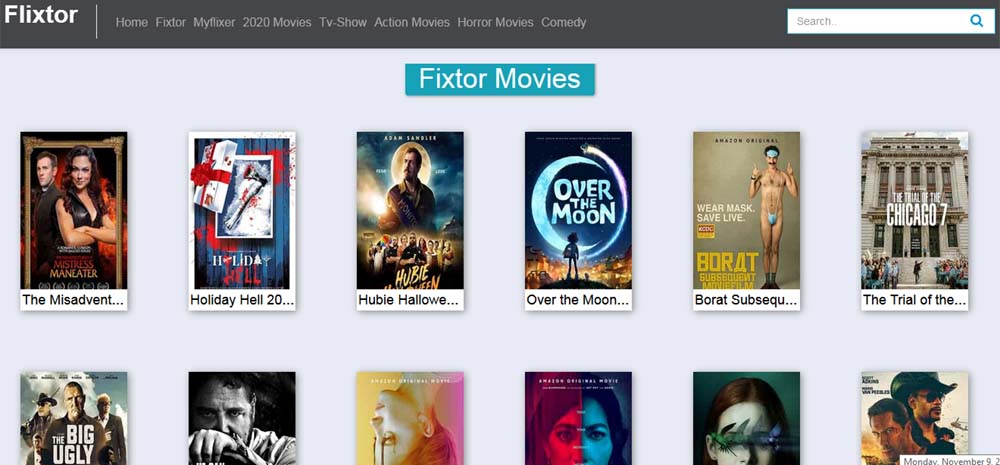Open the Comedy category
Image resolution: width=1000 pixels, height=465 pixels.
564,22
